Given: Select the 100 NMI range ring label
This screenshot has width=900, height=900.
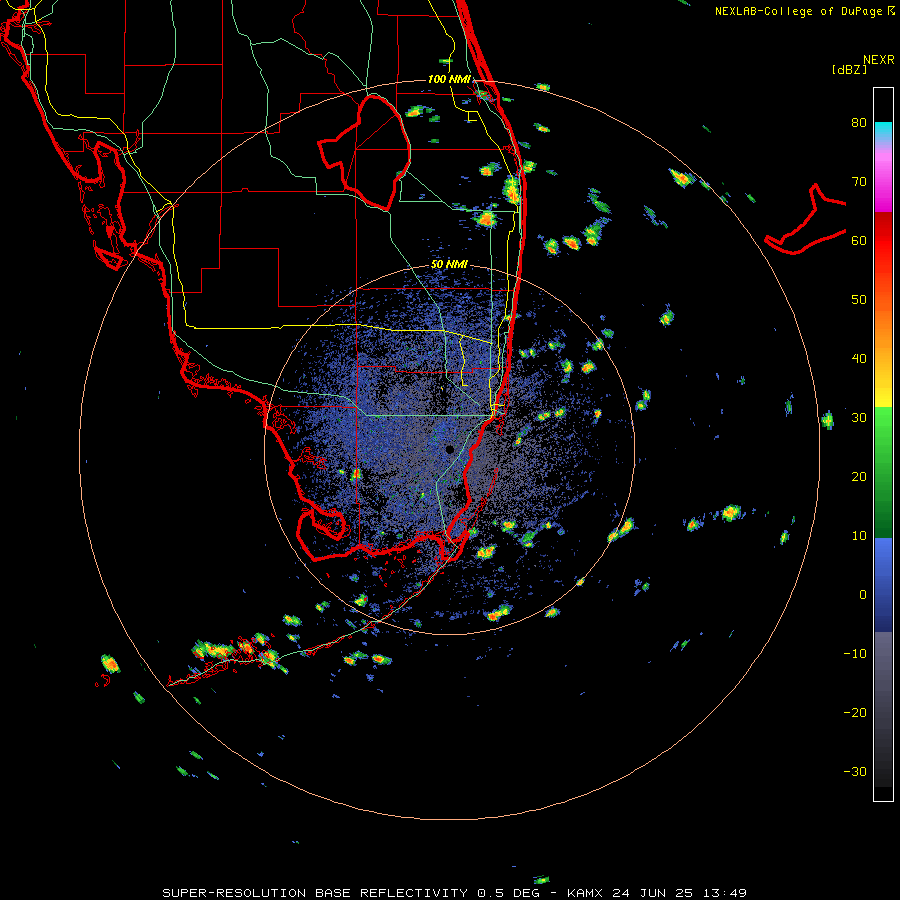Looking at the screenshot, I should [x=449, y=79].
